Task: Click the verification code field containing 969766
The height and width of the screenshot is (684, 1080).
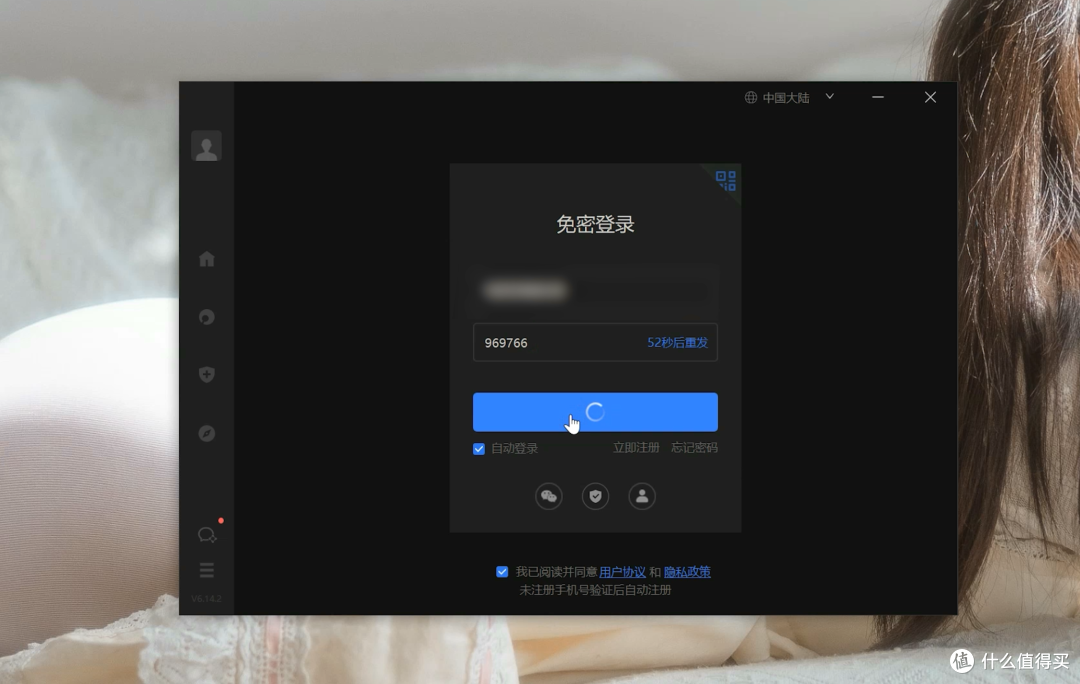Action: point(595,342)
